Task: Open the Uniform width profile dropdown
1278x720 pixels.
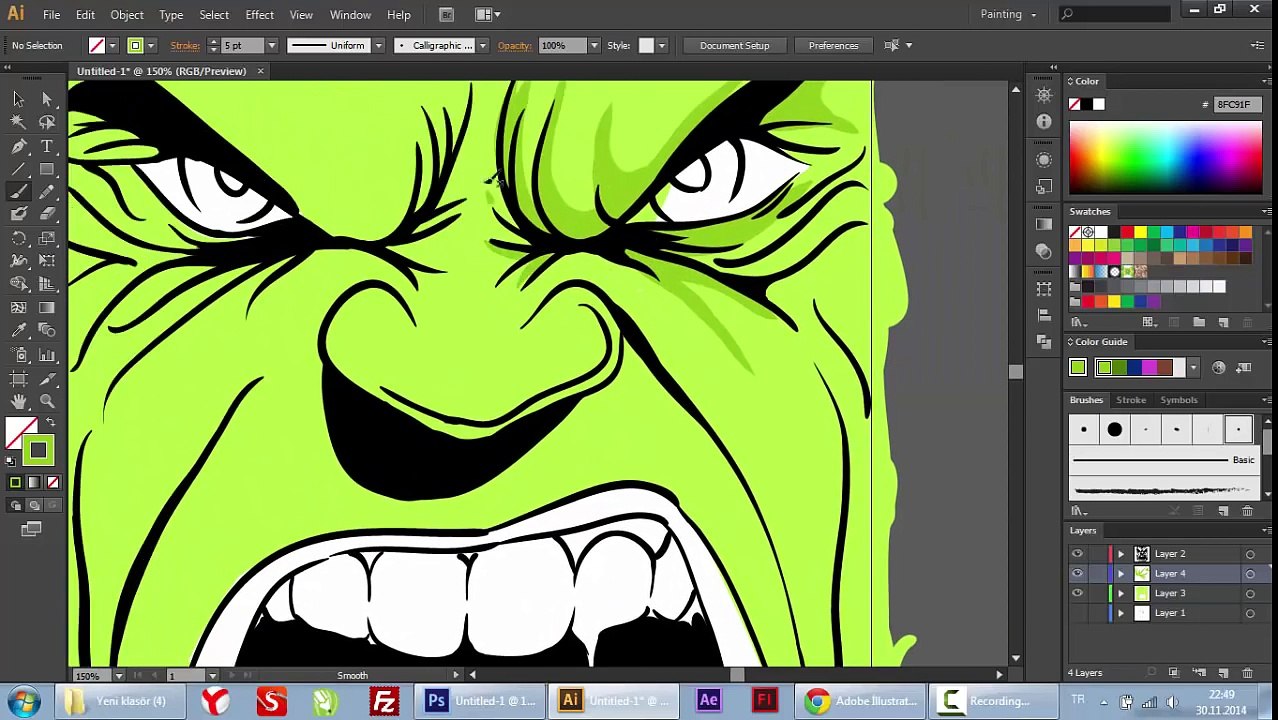Action: [x=378, y=46]
